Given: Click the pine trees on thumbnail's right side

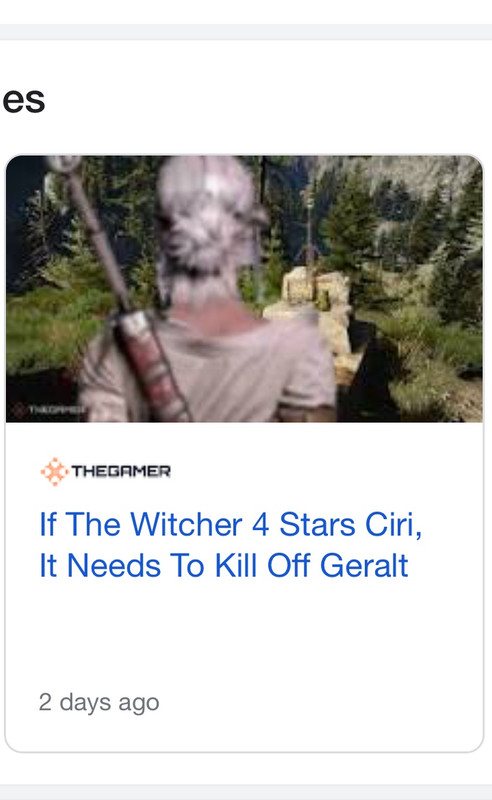Looking at the screenshot, I should pyautogui.click(x=429, y=255).
